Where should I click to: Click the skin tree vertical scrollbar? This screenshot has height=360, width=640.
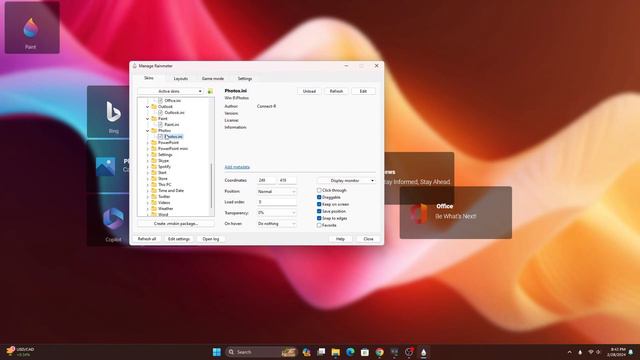[211, 186]
